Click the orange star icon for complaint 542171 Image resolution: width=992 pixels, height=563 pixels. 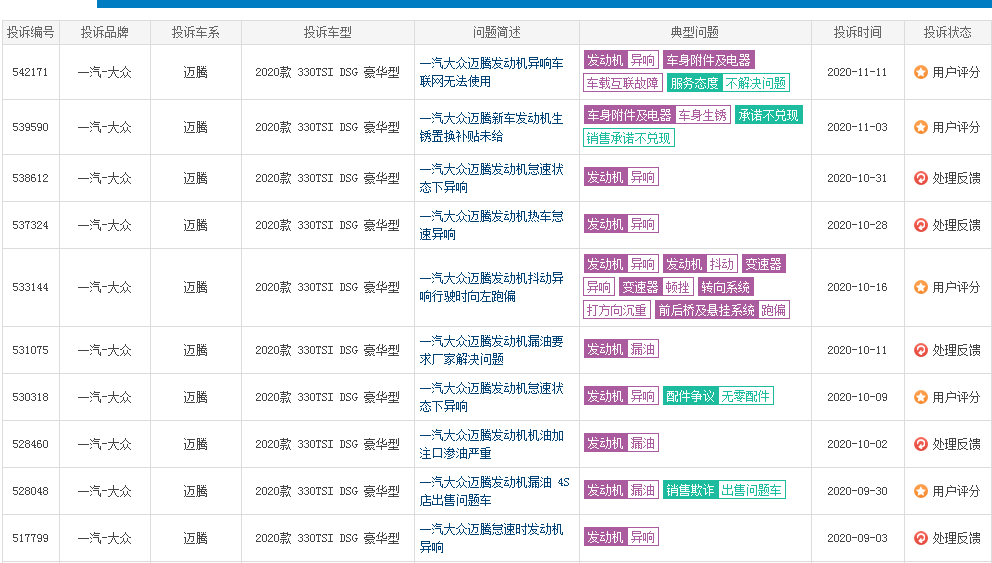point(921,72)
